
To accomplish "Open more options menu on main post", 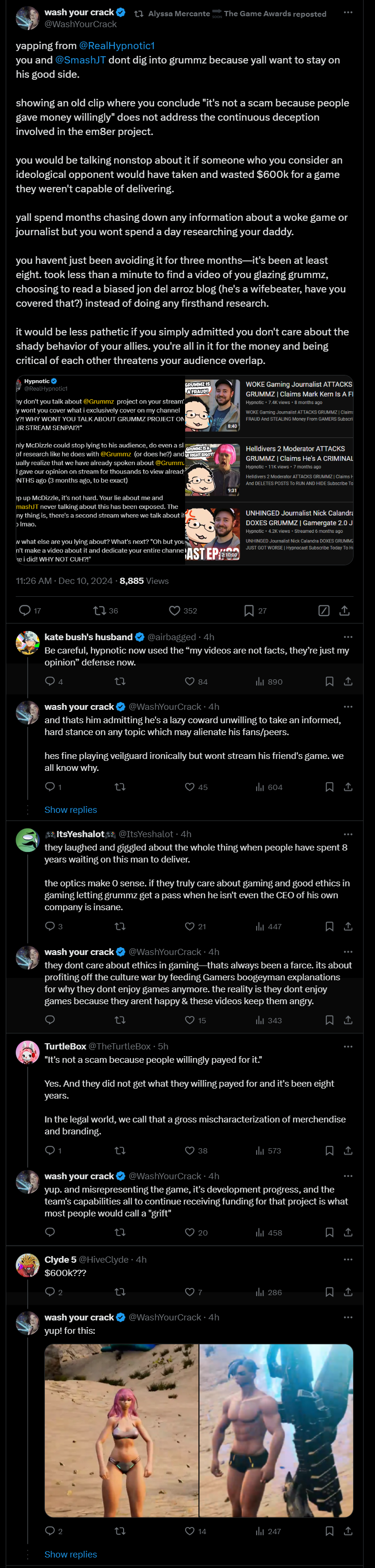I will point(348,12).
